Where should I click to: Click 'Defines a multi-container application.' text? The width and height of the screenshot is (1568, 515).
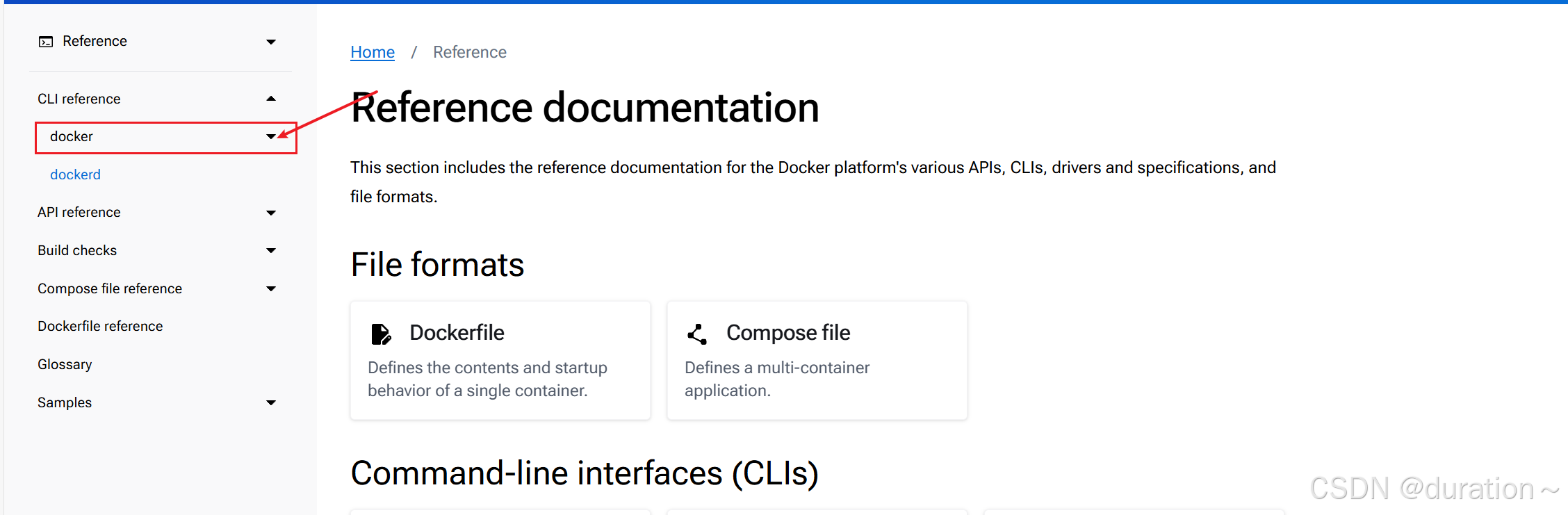click(777, 379)
